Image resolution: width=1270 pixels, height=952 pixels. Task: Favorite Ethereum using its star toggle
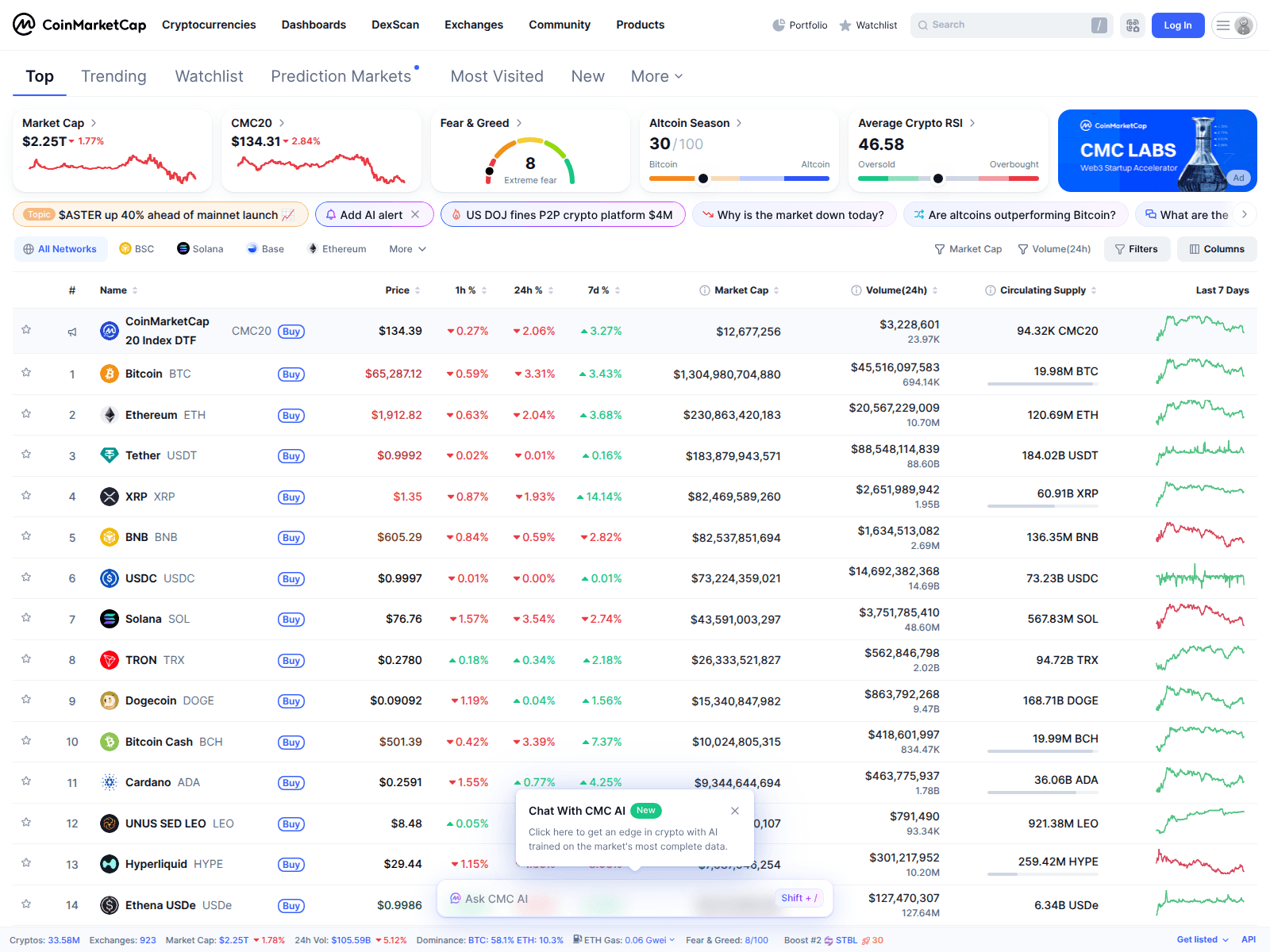pyautogui.click(x=26, y=414)
